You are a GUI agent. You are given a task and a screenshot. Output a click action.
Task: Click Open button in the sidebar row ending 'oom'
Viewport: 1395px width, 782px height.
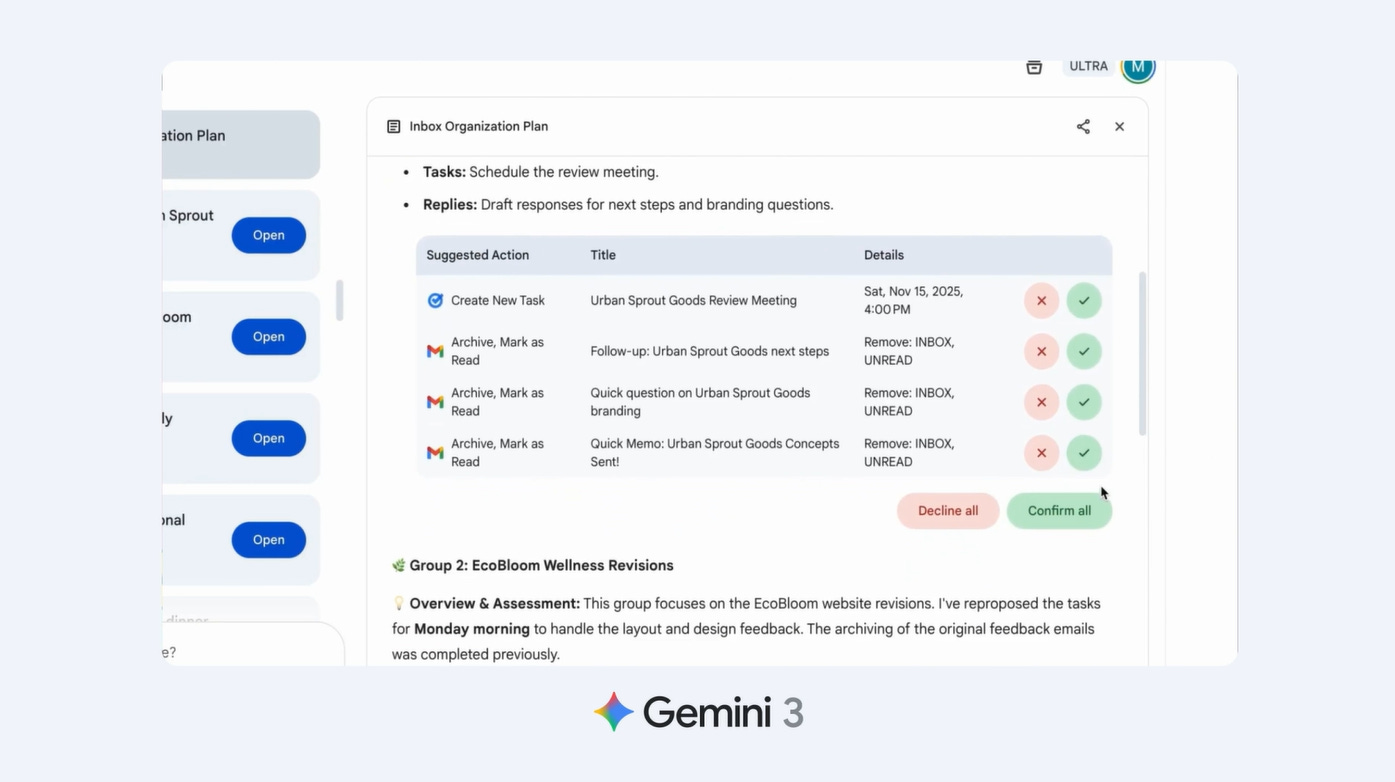pyautogui.click(x=268, y=337)
